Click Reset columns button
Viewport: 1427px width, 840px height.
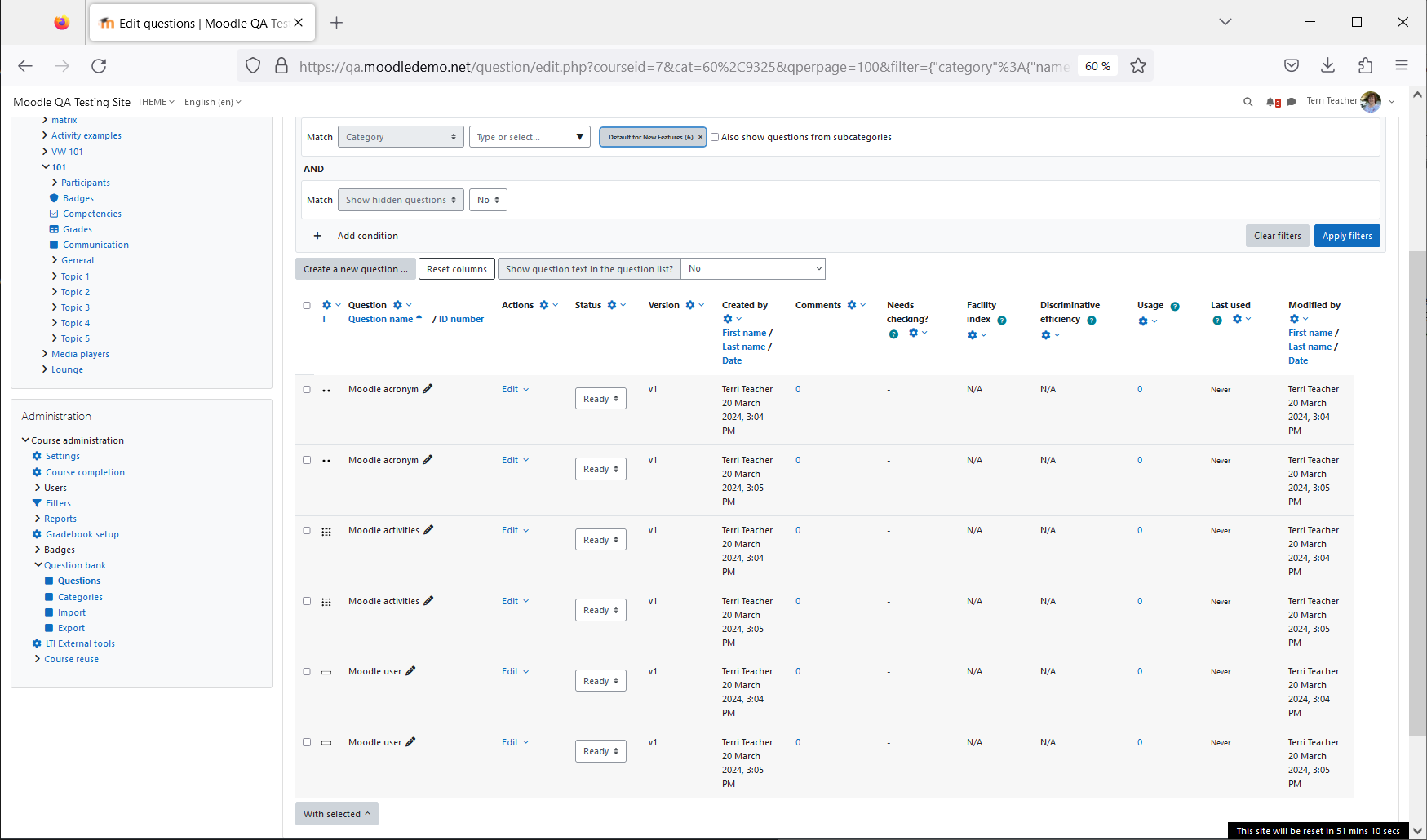pyautogui.click(x=457, y=269)
